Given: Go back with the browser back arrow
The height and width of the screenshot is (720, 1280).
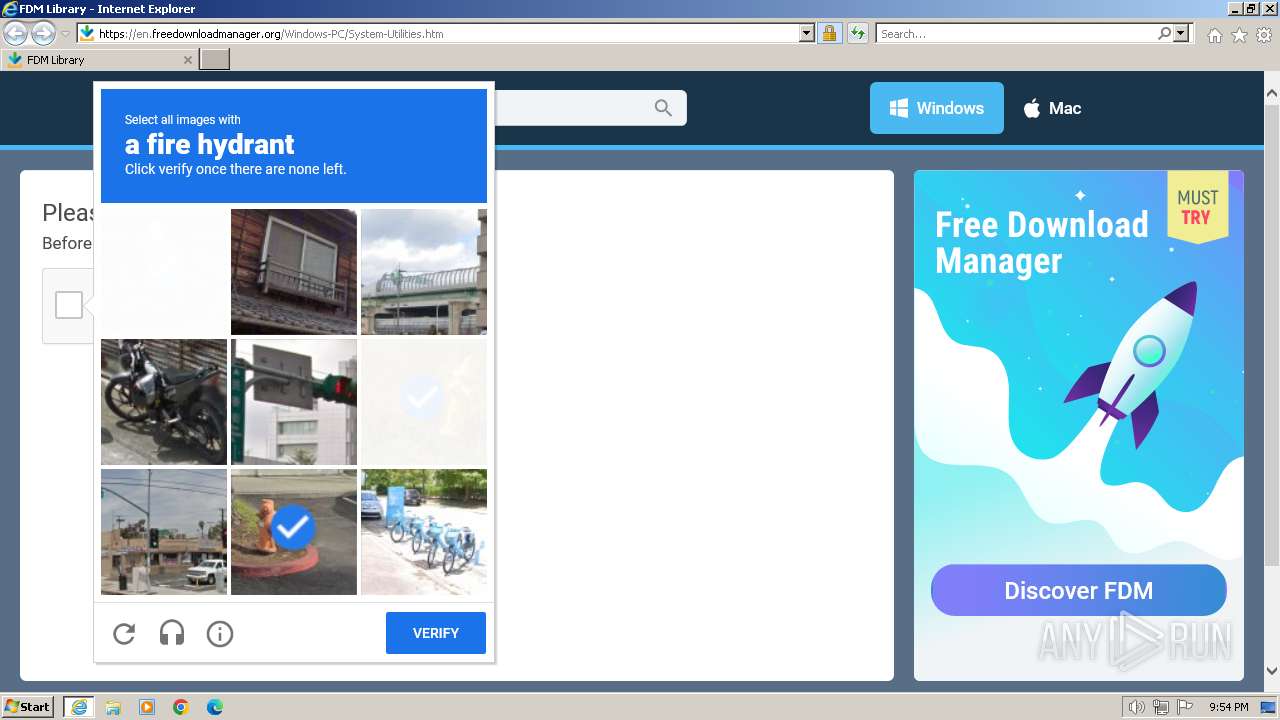Looking at the screenshot, I should pyautogui.click(x=15, y=33).
